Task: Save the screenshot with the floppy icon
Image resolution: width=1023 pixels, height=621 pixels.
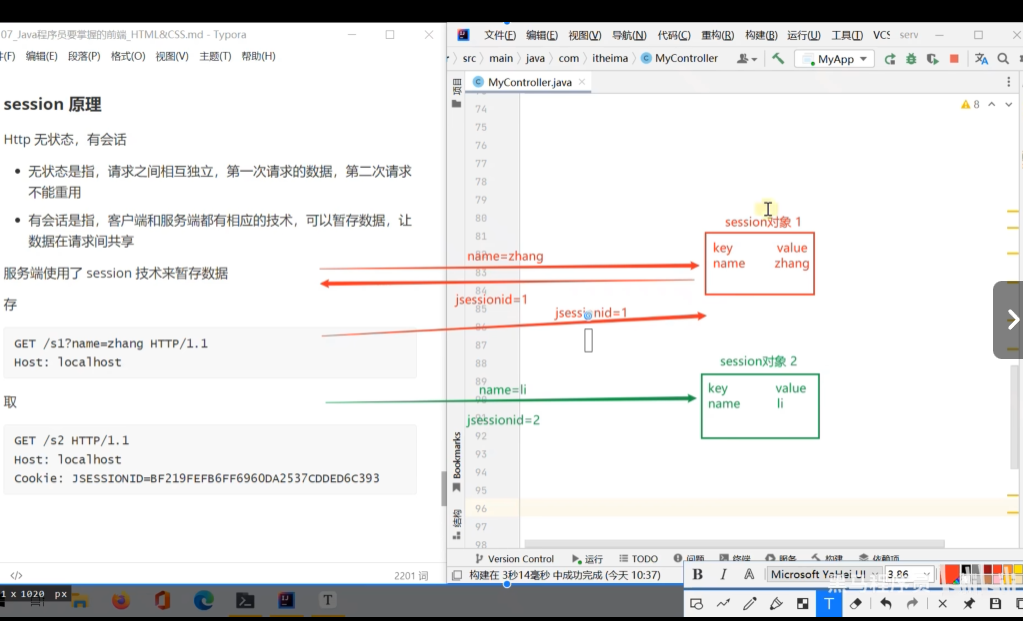Action: (x=994, y=604)
